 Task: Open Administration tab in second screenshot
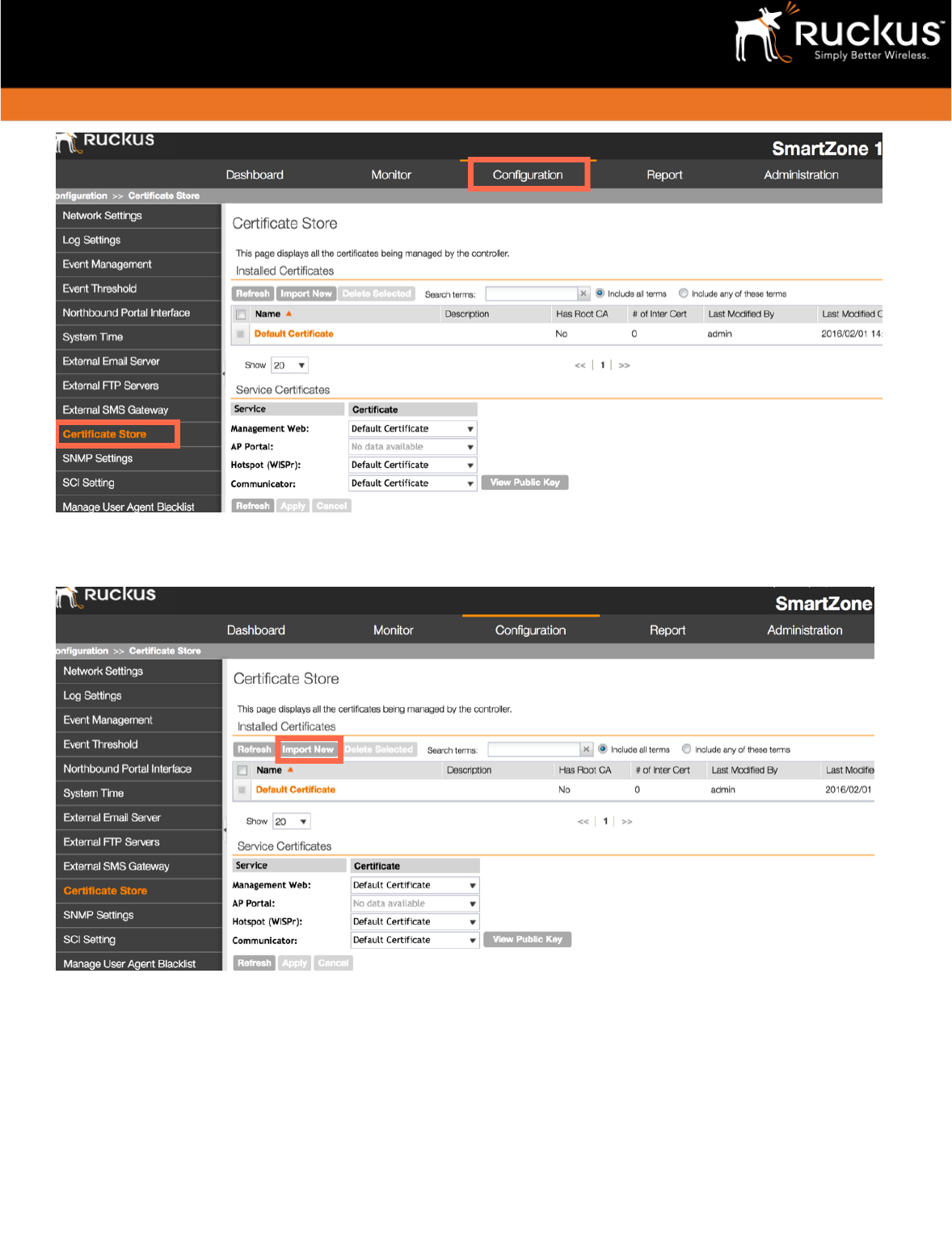[x=805, y=630]
